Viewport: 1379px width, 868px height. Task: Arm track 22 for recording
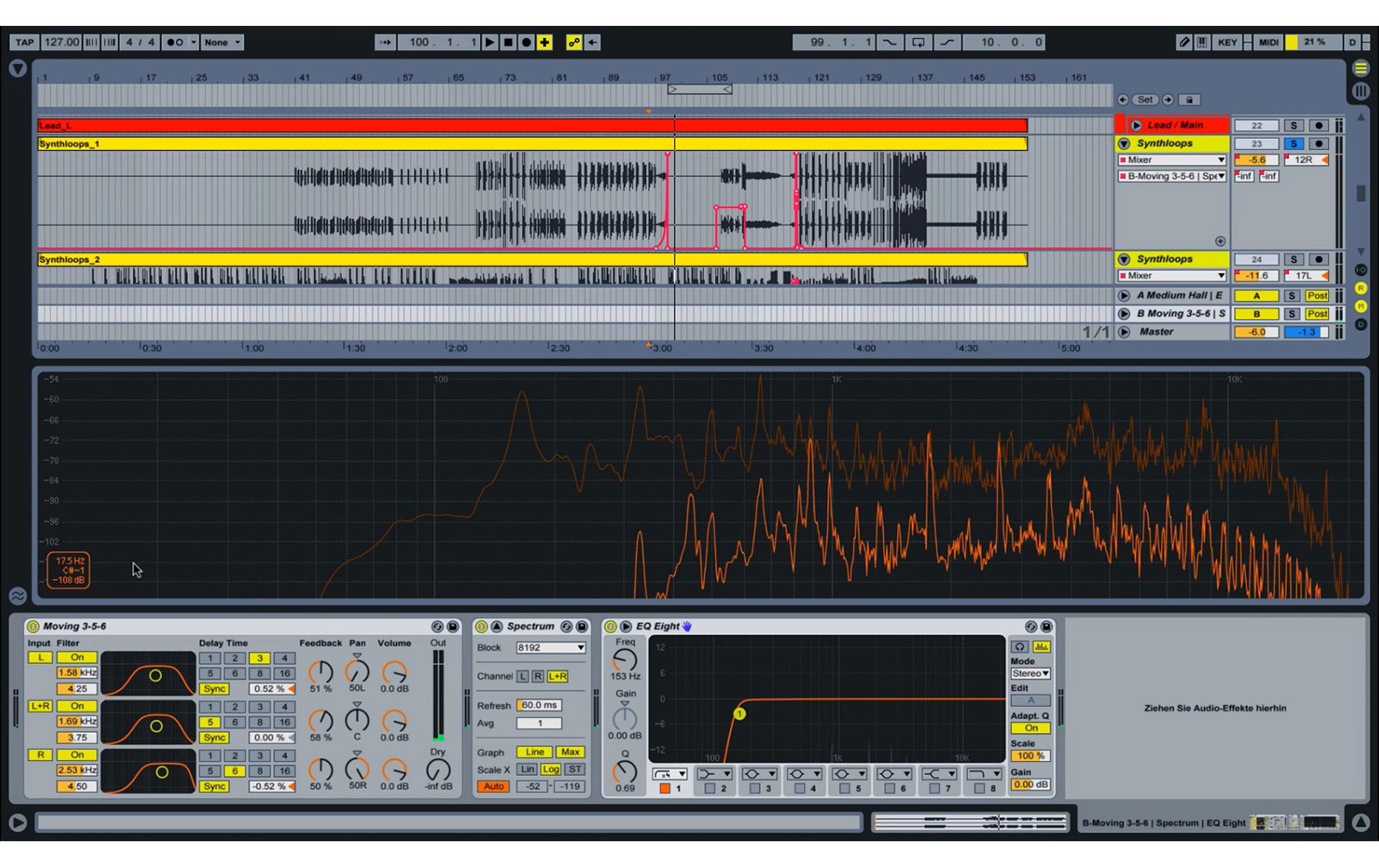[1318, 126]
